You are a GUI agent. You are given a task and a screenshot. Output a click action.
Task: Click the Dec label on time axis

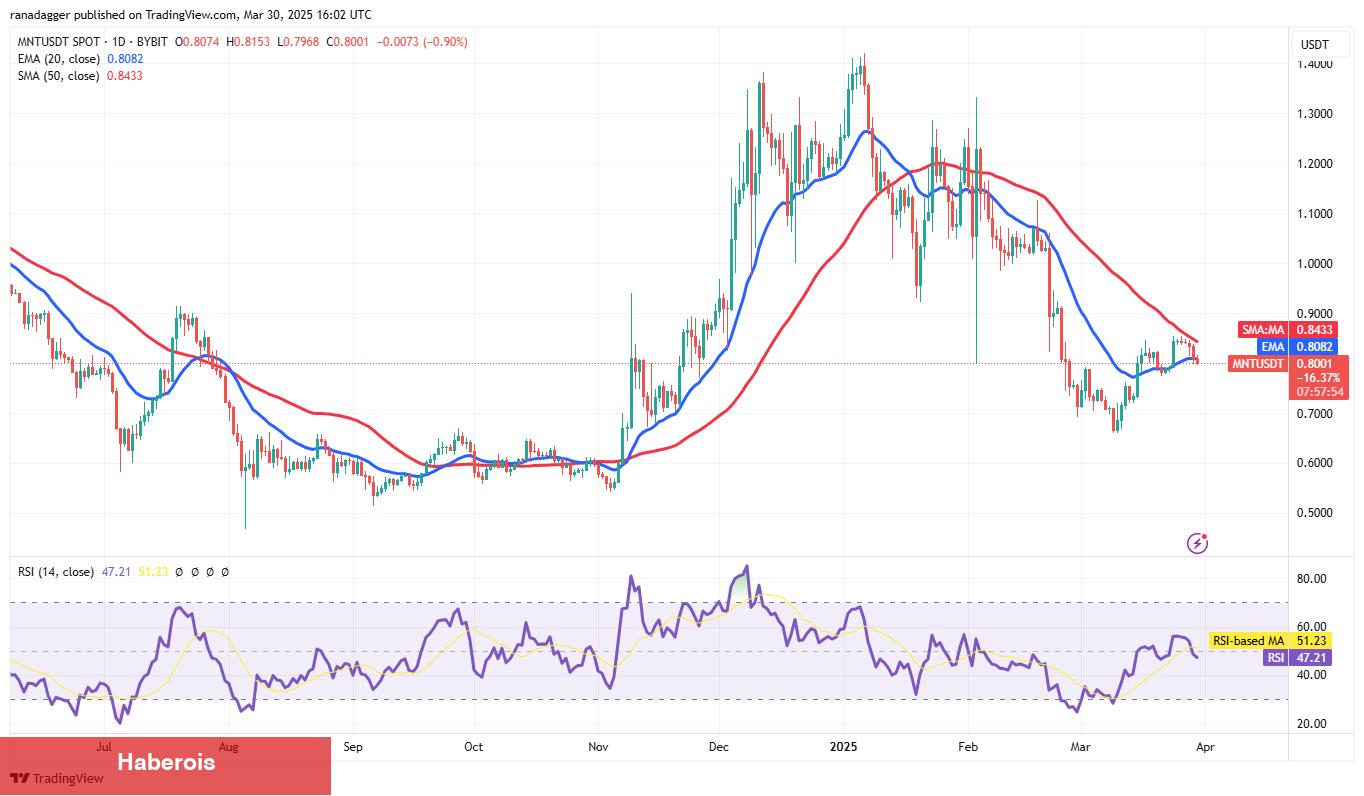pyautogui.click(x=720, y=747)
